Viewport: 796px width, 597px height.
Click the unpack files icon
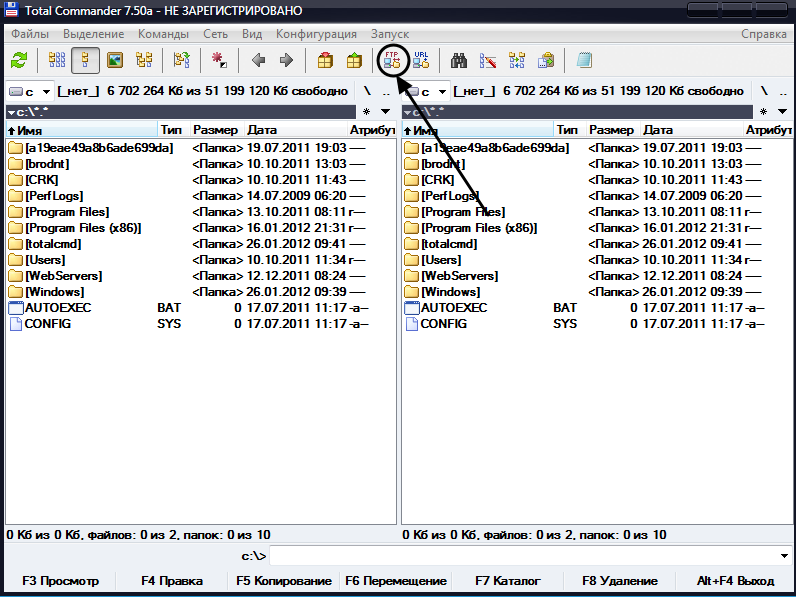point(354,61)
